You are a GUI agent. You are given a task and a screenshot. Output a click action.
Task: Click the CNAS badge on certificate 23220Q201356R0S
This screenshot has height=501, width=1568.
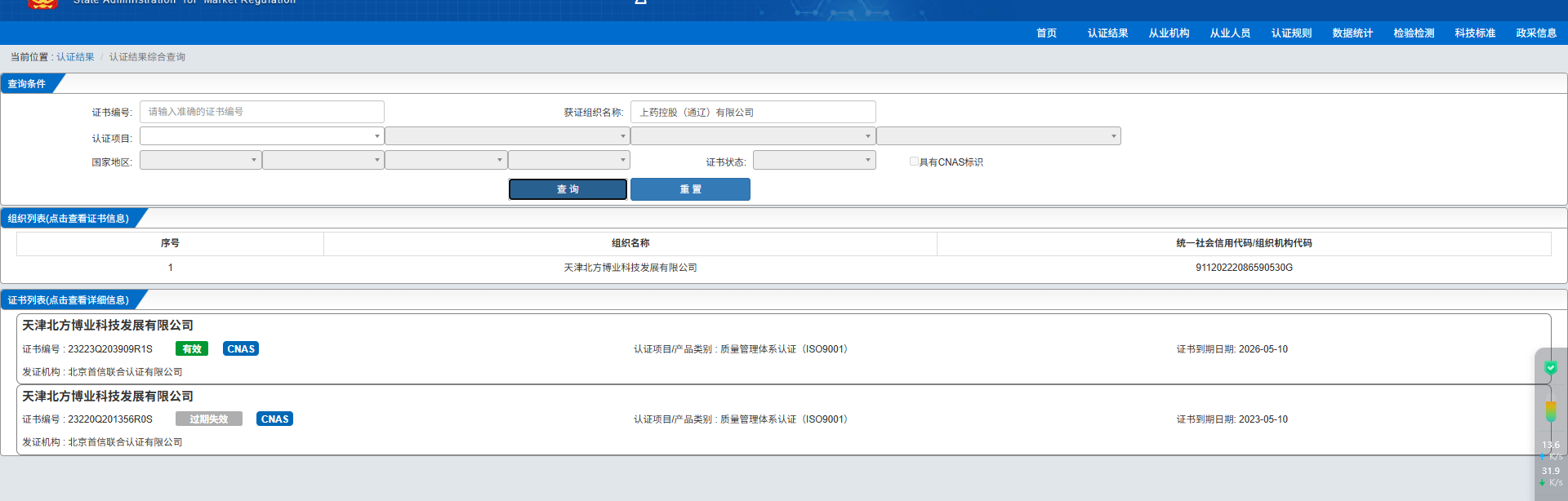[x=274, y=419]
